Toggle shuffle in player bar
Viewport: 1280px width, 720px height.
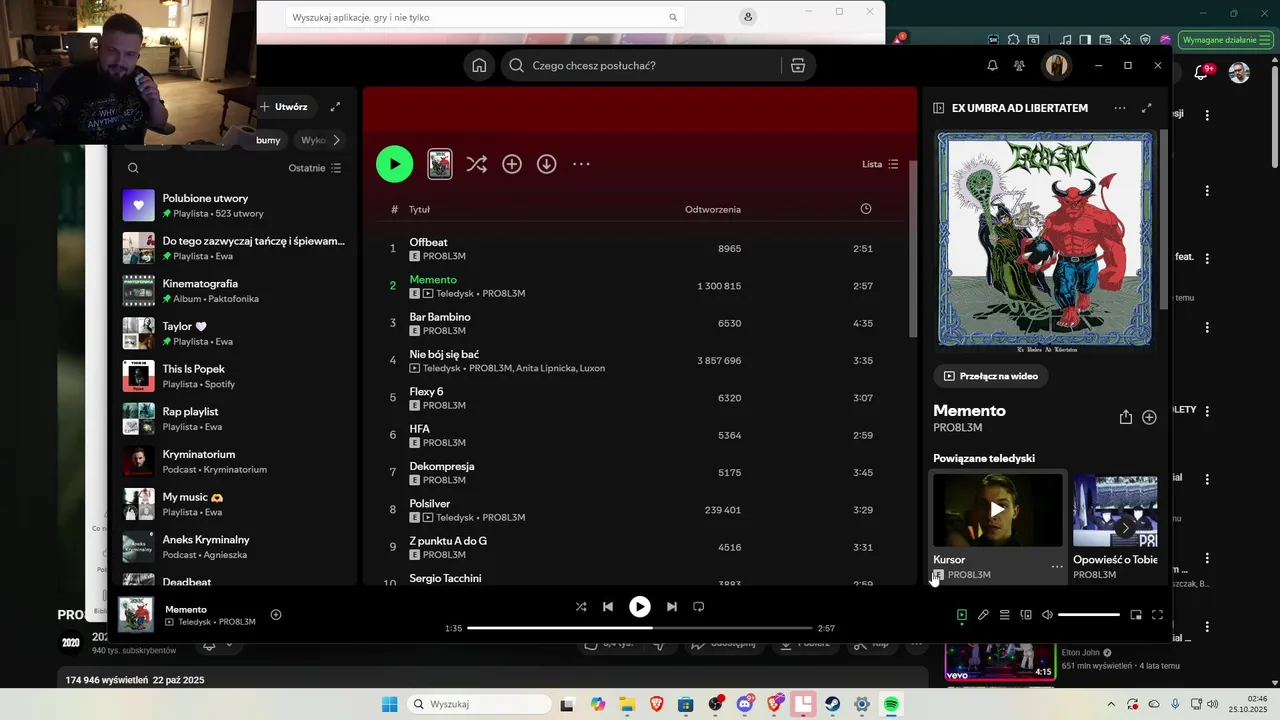click(581, 606)
